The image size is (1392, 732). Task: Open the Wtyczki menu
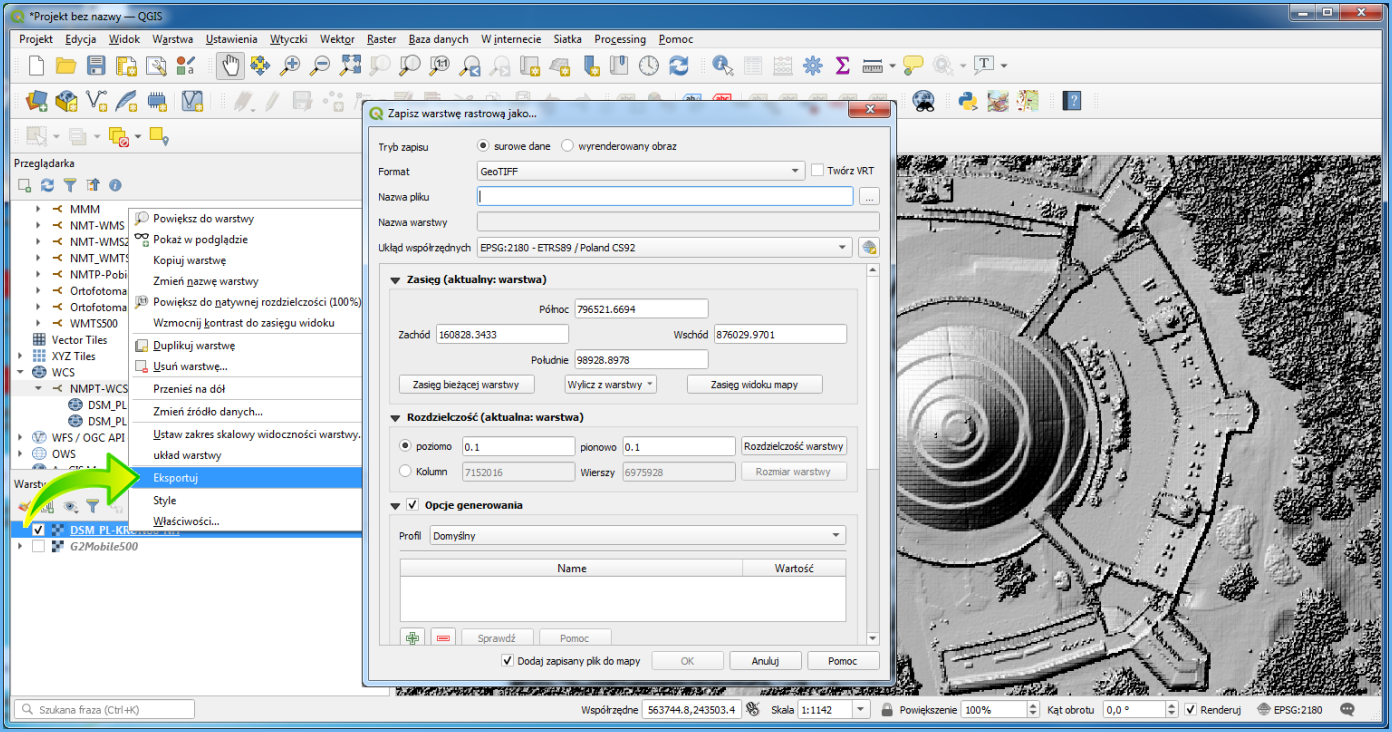pos(289,39)
